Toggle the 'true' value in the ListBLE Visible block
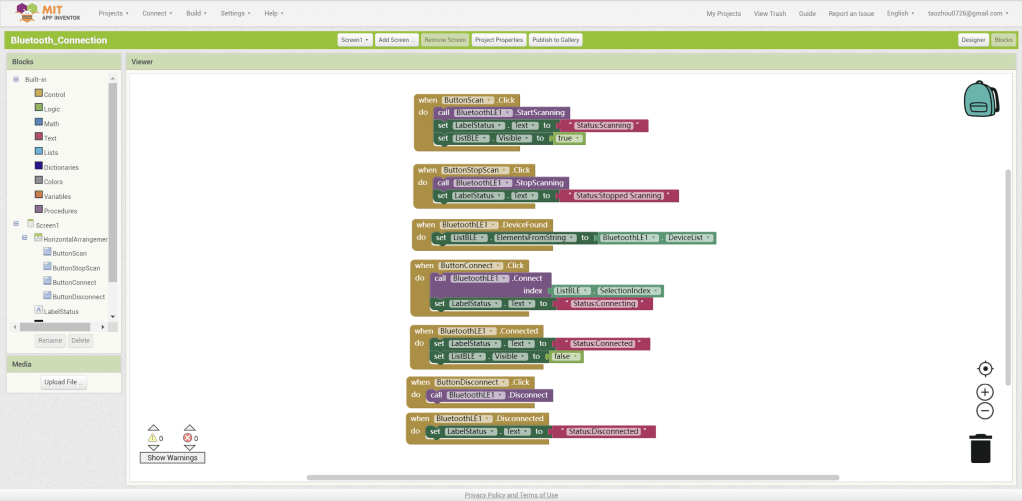This screenshot has height=501, width=1022. click(x=567, y=139)
